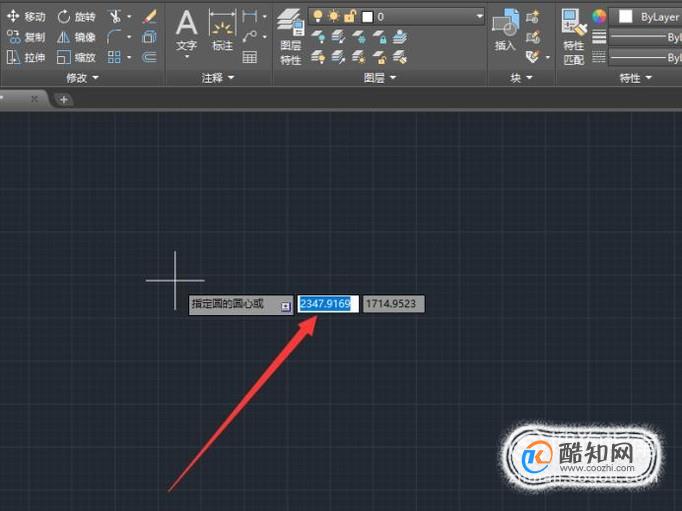The height and width of the screenshot is (511, 682).
Task: Toggle layer 0 sun freeze state
Action: point(334,17)
